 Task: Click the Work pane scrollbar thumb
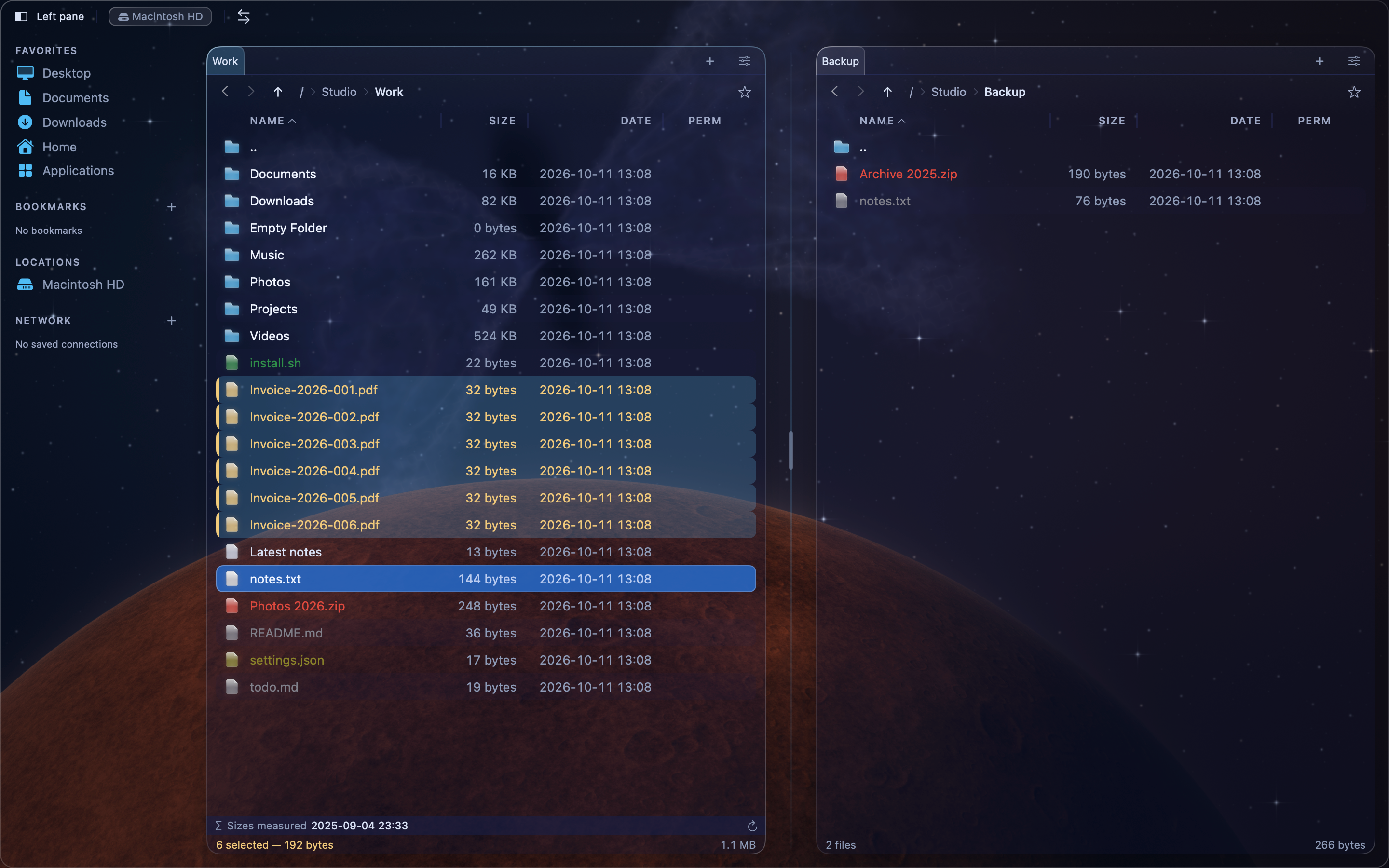791,450
